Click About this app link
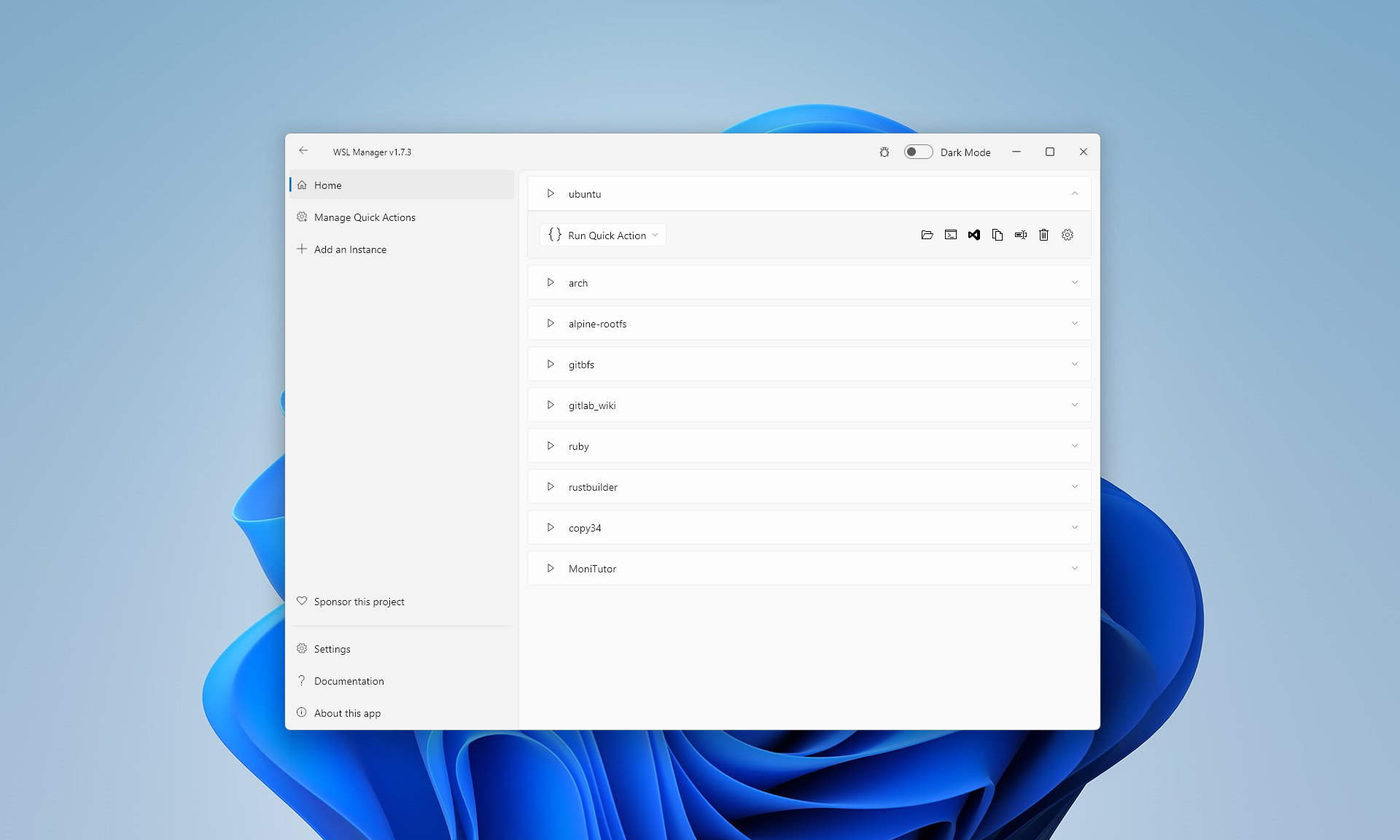The image size is (1400, 840). [x=347, y=713]
